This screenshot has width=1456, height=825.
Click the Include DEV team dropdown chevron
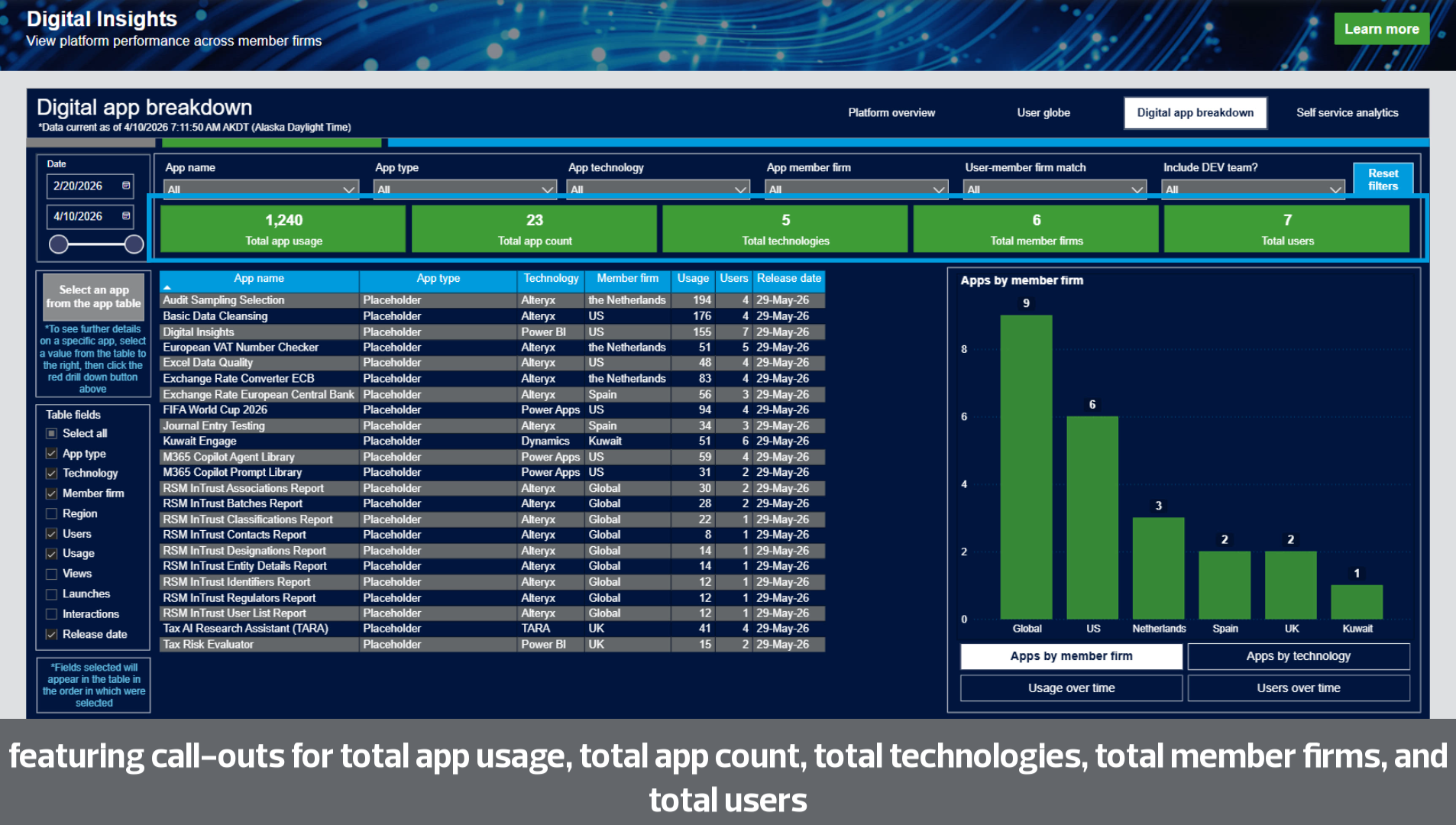[1335, 189]
